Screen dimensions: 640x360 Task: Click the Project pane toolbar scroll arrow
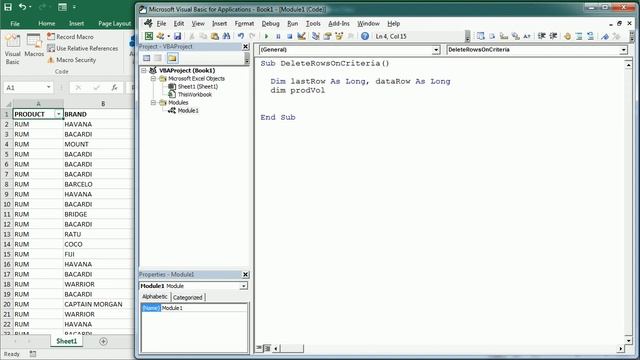pos(247,58)
